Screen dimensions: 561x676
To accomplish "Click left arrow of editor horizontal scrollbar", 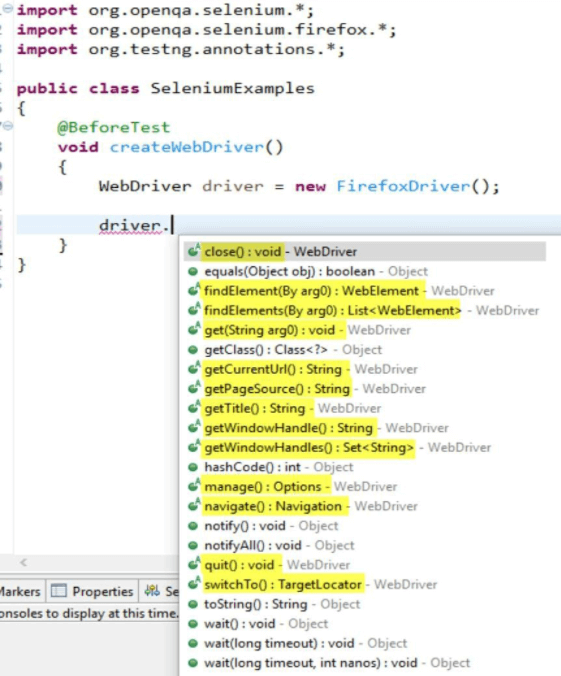I will (x=24, y=562).
